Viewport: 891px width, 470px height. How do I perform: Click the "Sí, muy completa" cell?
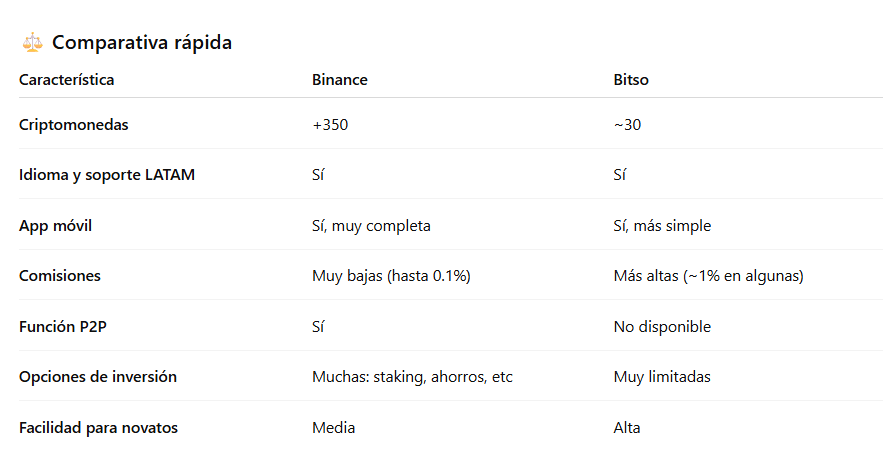[x=371, y=226]
